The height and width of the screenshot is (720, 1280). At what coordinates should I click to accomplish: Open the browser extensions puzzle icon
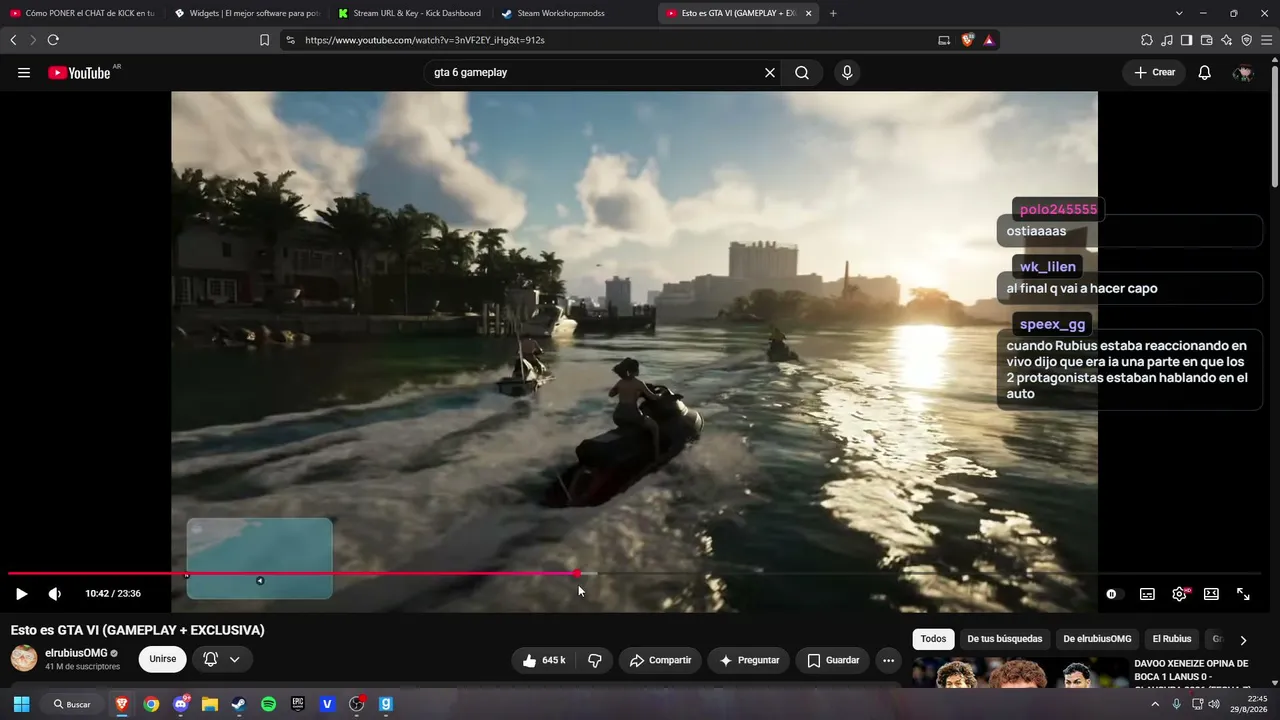coord(1146,40)
